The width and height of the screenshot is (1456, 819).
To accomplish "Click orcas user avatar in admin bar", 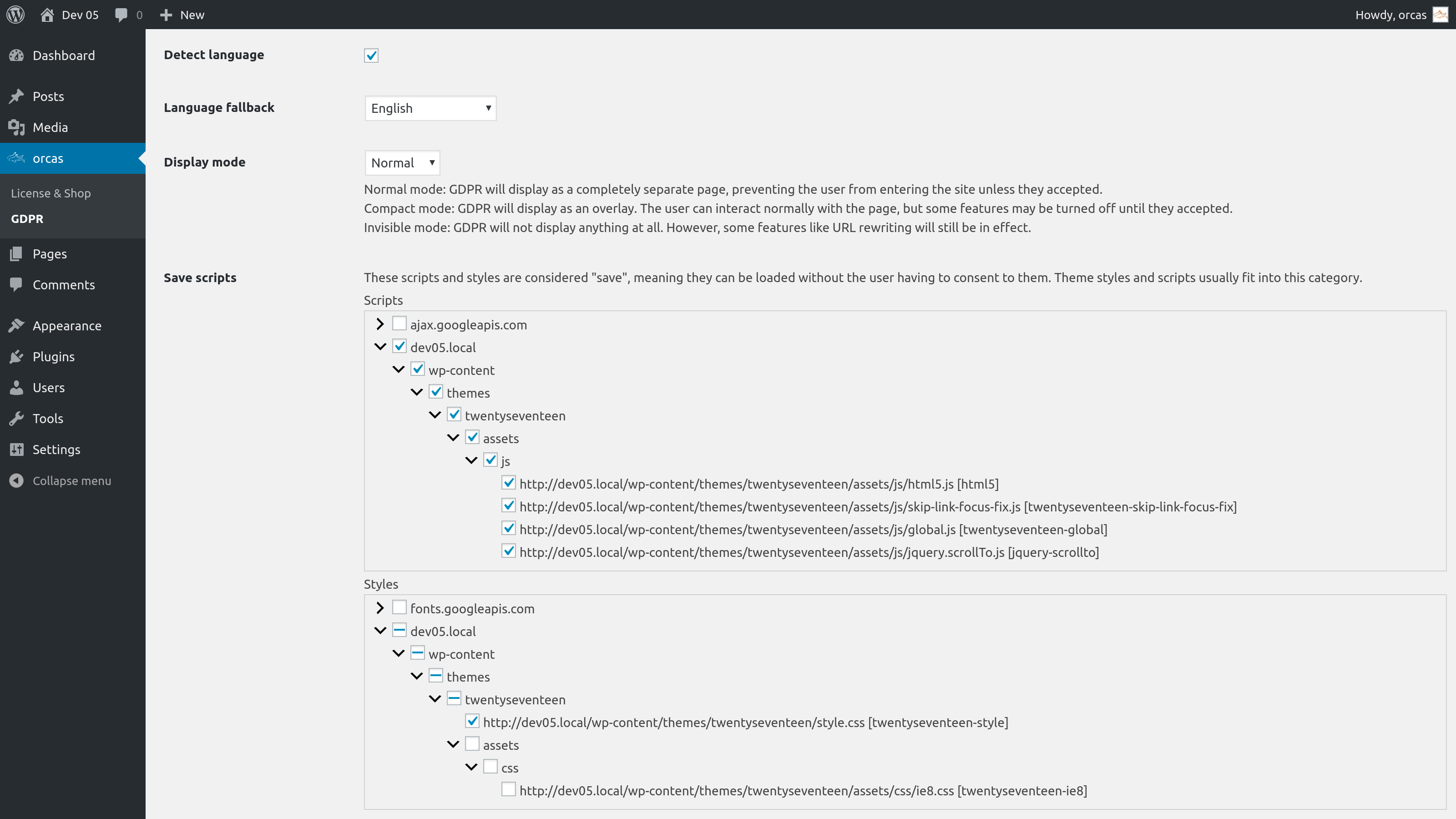I will [1440, 15].
